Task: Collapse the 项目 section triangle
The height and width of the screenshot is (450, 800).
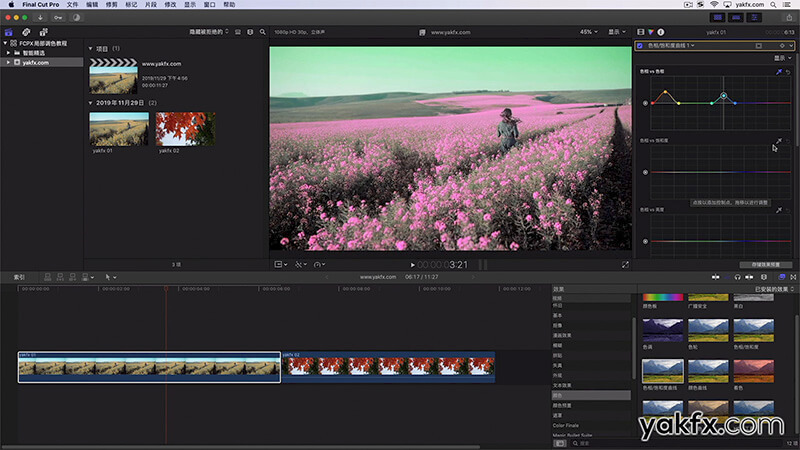Action: click(x=90, y=49)
